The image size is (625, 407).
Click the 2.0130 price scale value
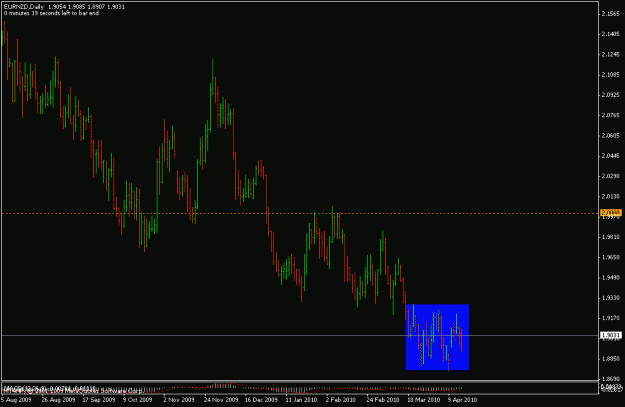(611, 196)
